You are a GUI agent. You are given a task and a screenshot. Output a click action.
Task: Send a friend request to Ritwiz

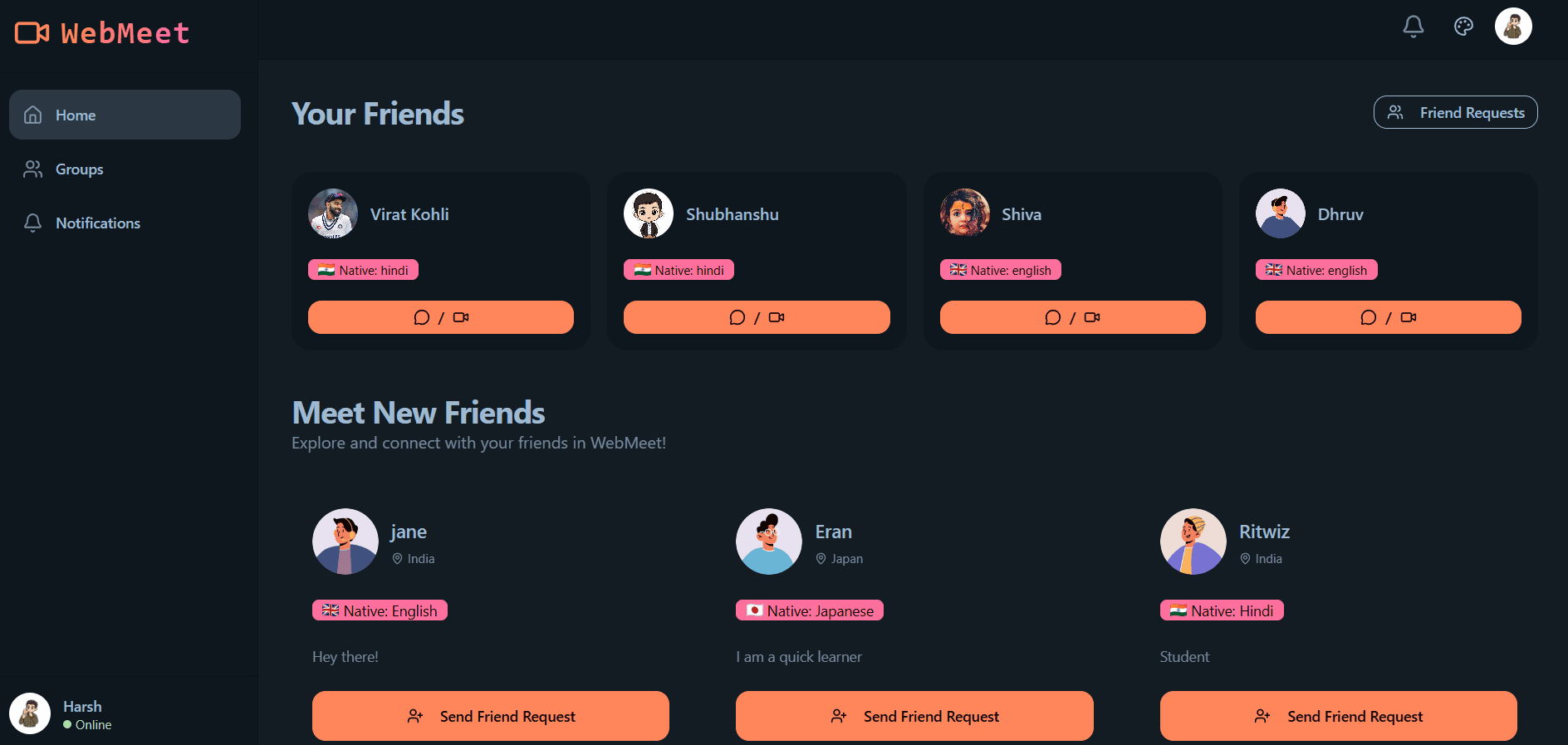(1338, 715)
